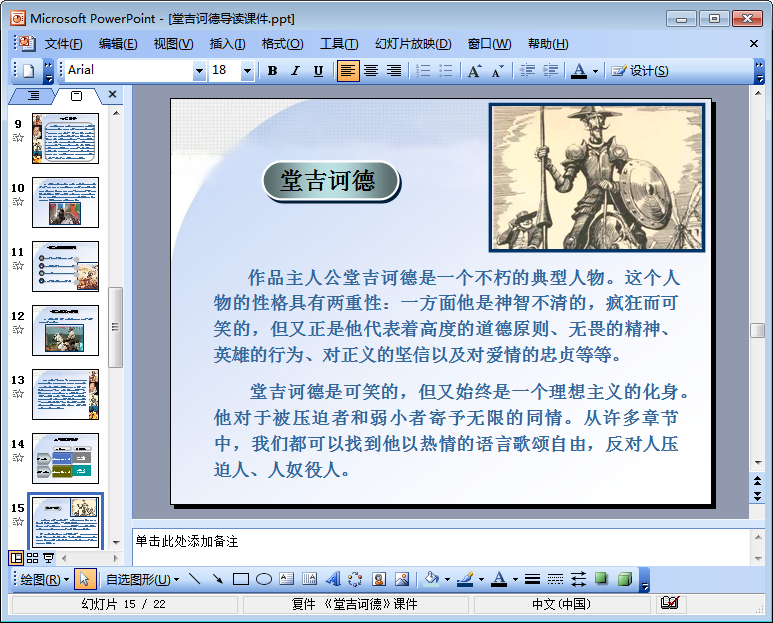
Task: Select slide 11 thumbnail
Action: 66,267
